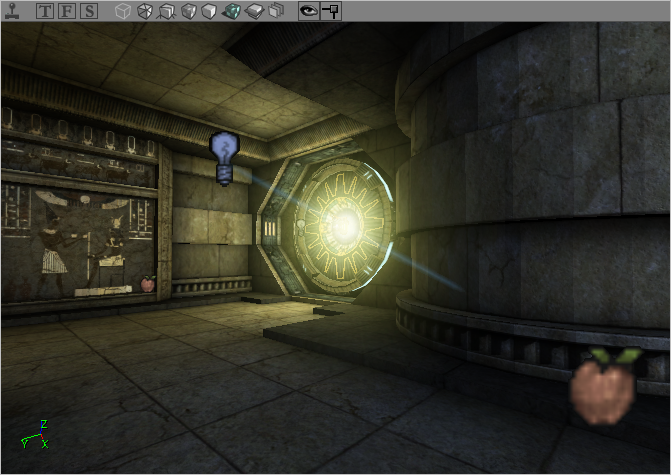671x475 pixels.
Task: Select small apple actor near mural
Action: point(148,283)
